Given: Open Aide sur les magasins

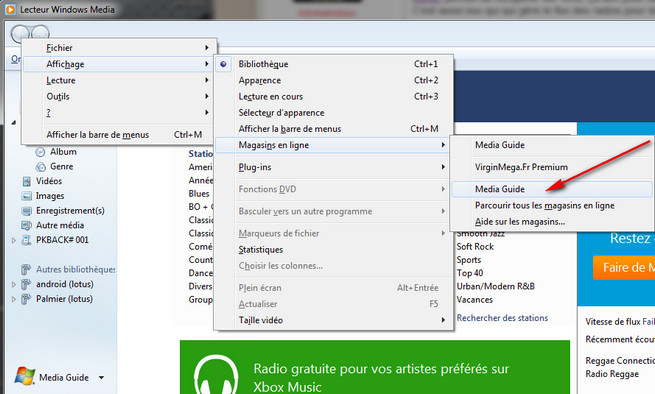Looking at the screenshot, I should (551, 222).
